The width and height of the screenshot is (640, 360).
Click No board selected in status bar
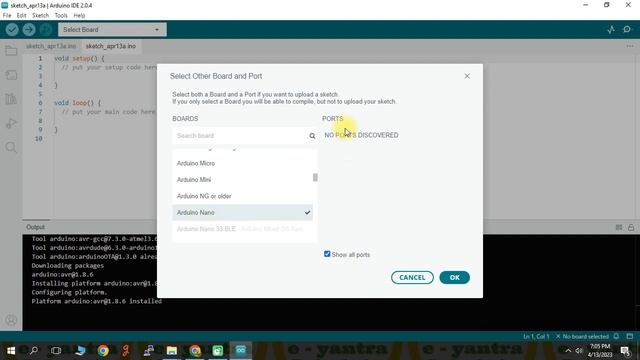coord(582,337)
